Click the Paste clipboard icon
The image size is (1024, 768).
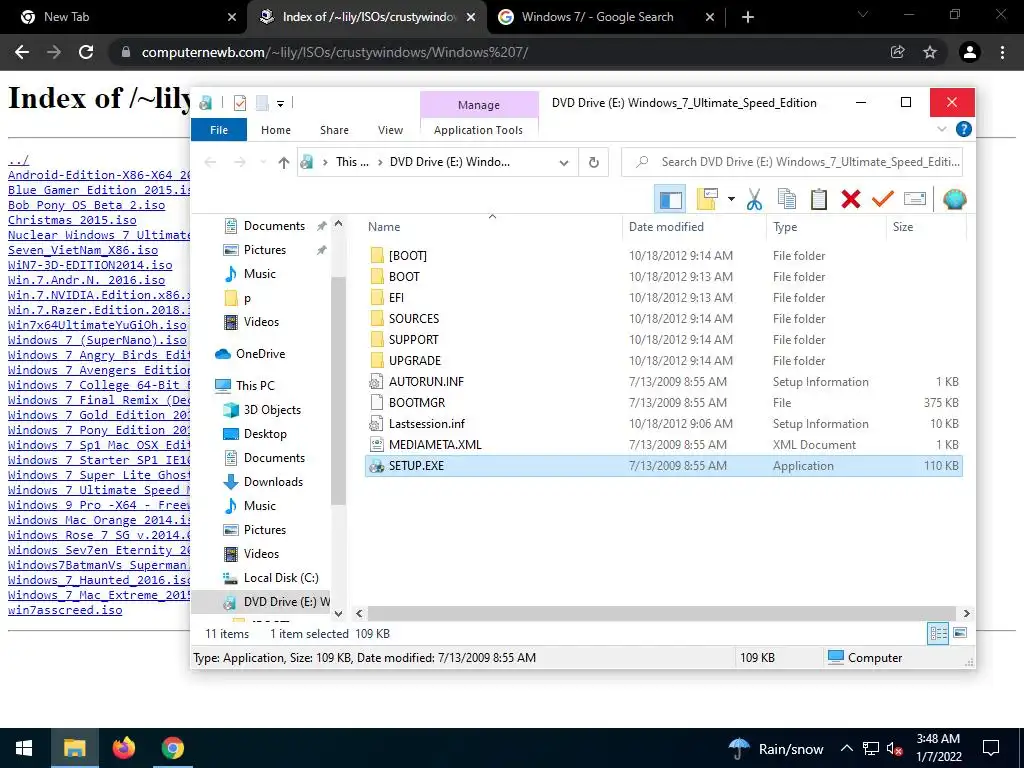pos(818,199)
